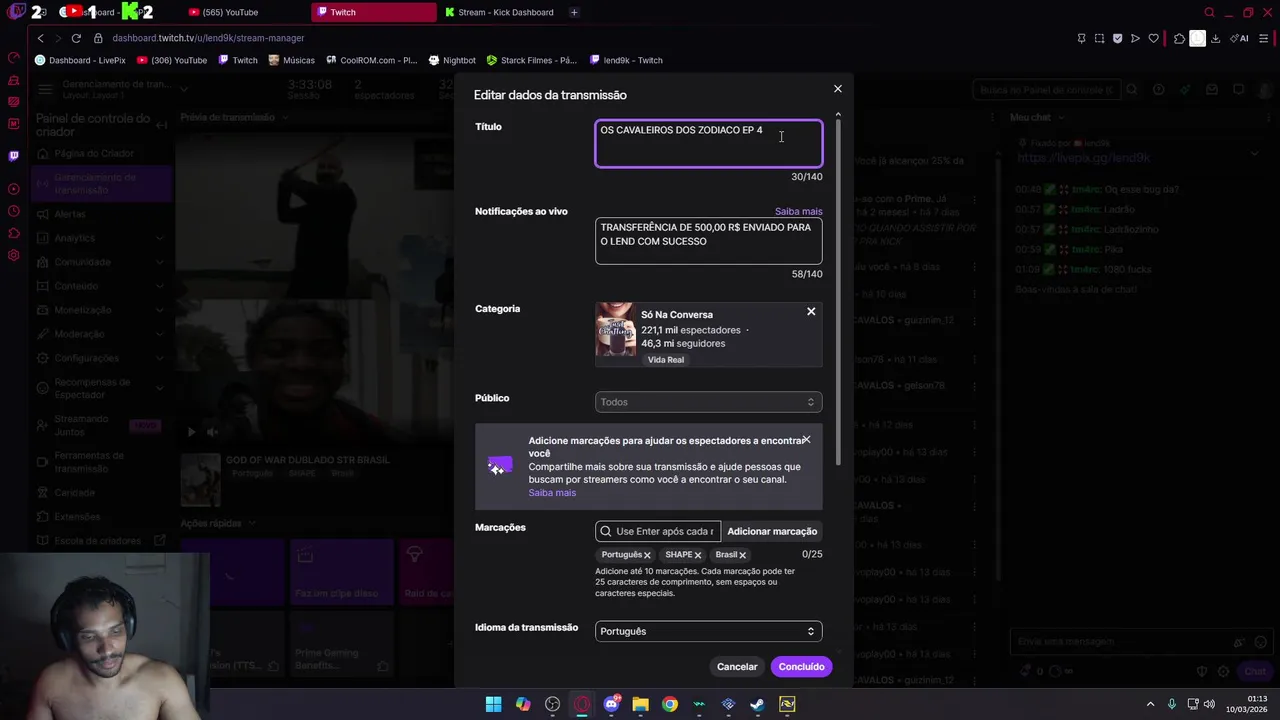
Task: Click the pin icon in address bar
Action: tap(1081, 38)
